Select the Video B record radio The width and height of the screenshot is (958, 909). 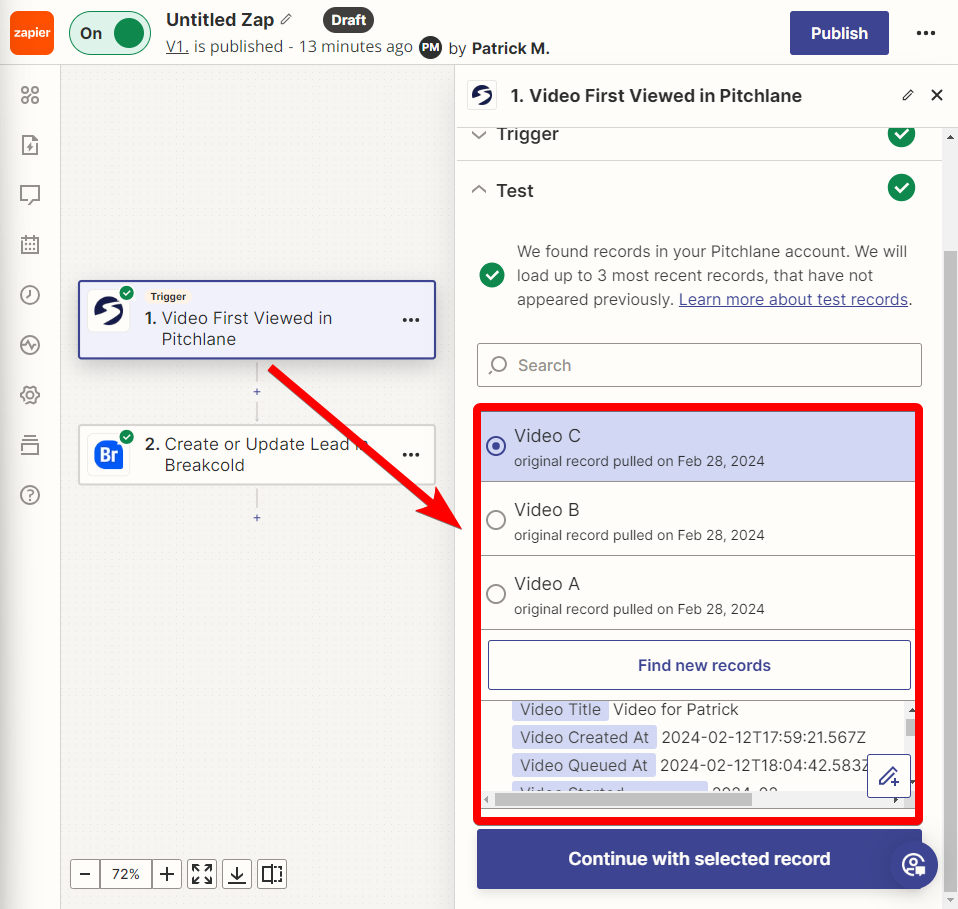coord(496,520)
